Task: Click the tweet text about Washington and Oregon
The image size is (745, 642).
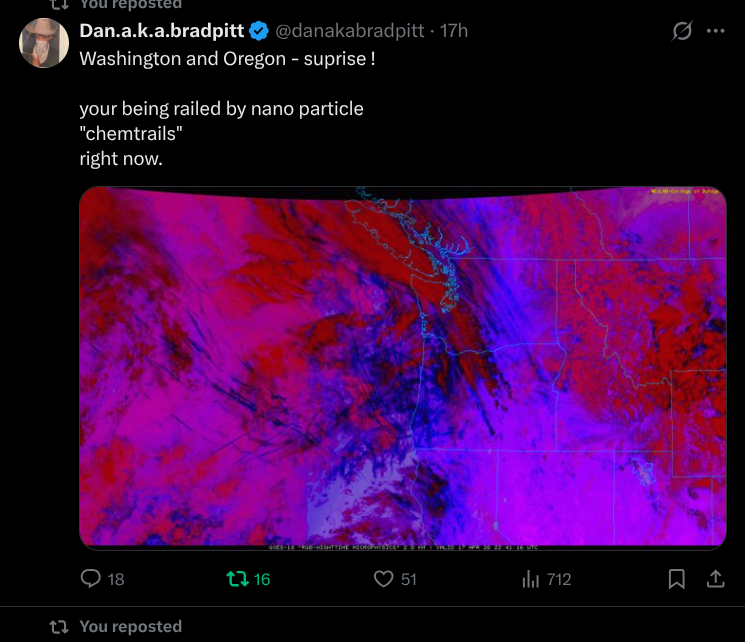Action: coord(227,57)
